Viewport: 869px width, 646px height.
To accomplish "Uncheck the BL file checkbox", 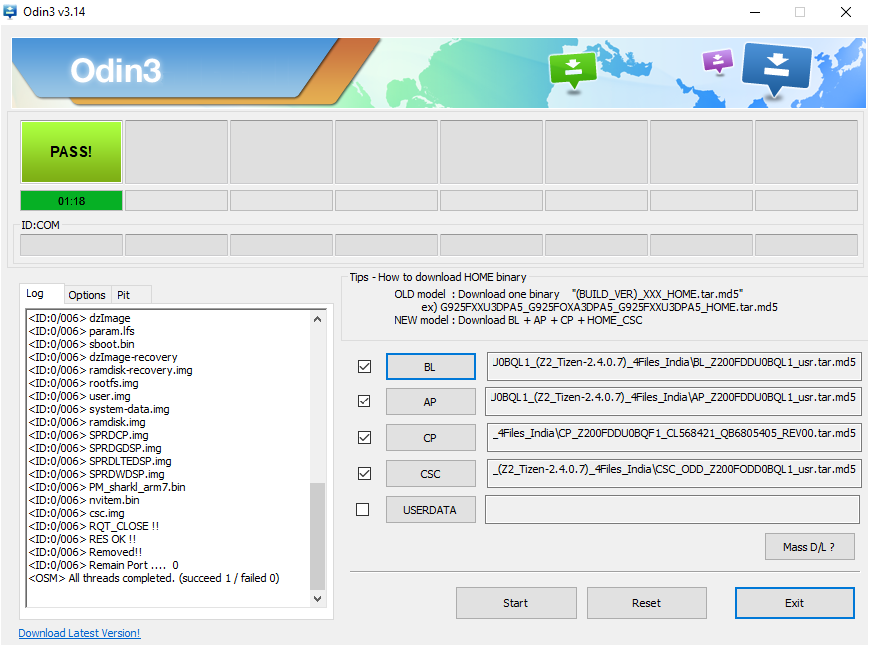I will click(364, 366).
